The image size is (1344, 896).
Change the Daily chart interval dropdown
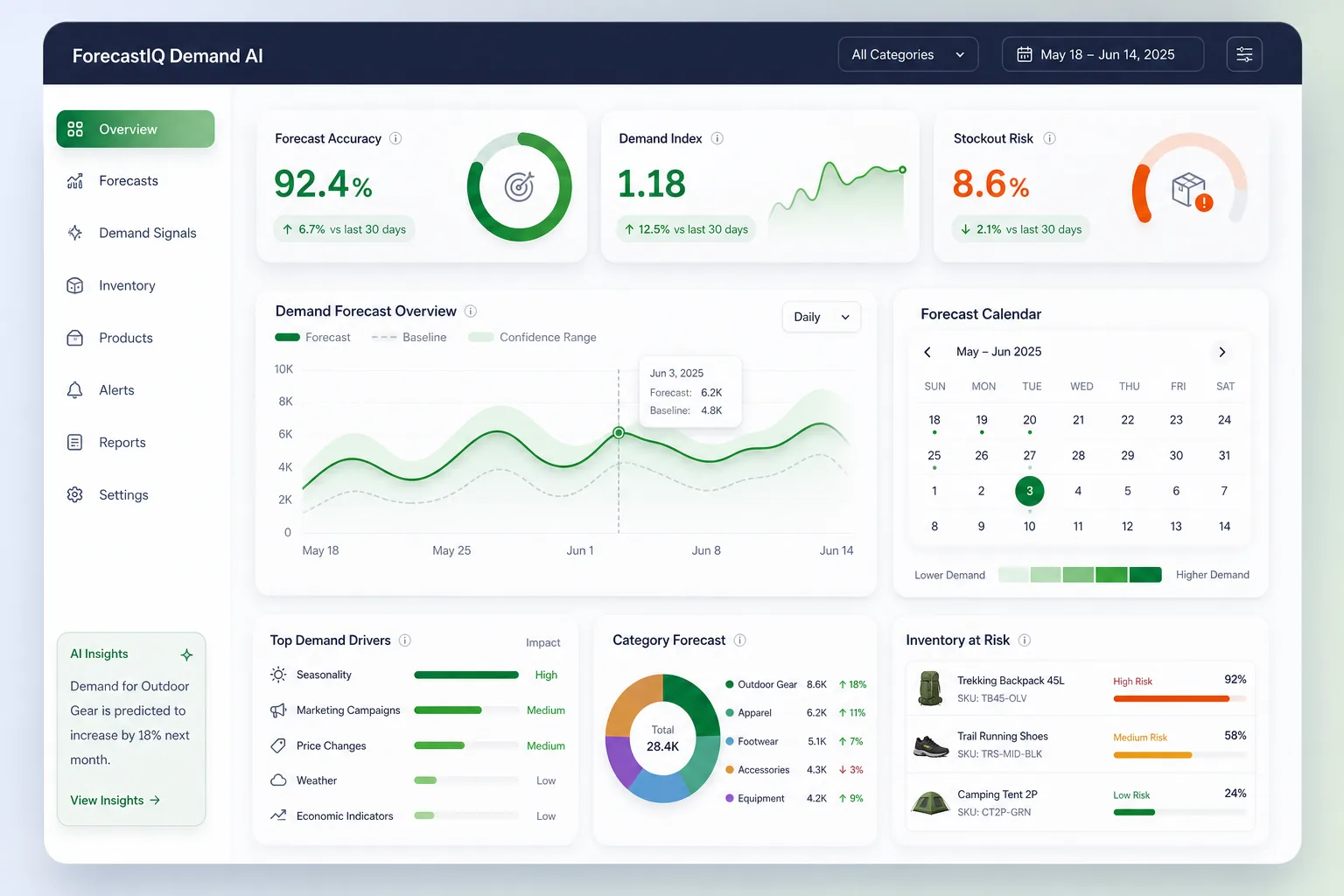click(821, 317)
